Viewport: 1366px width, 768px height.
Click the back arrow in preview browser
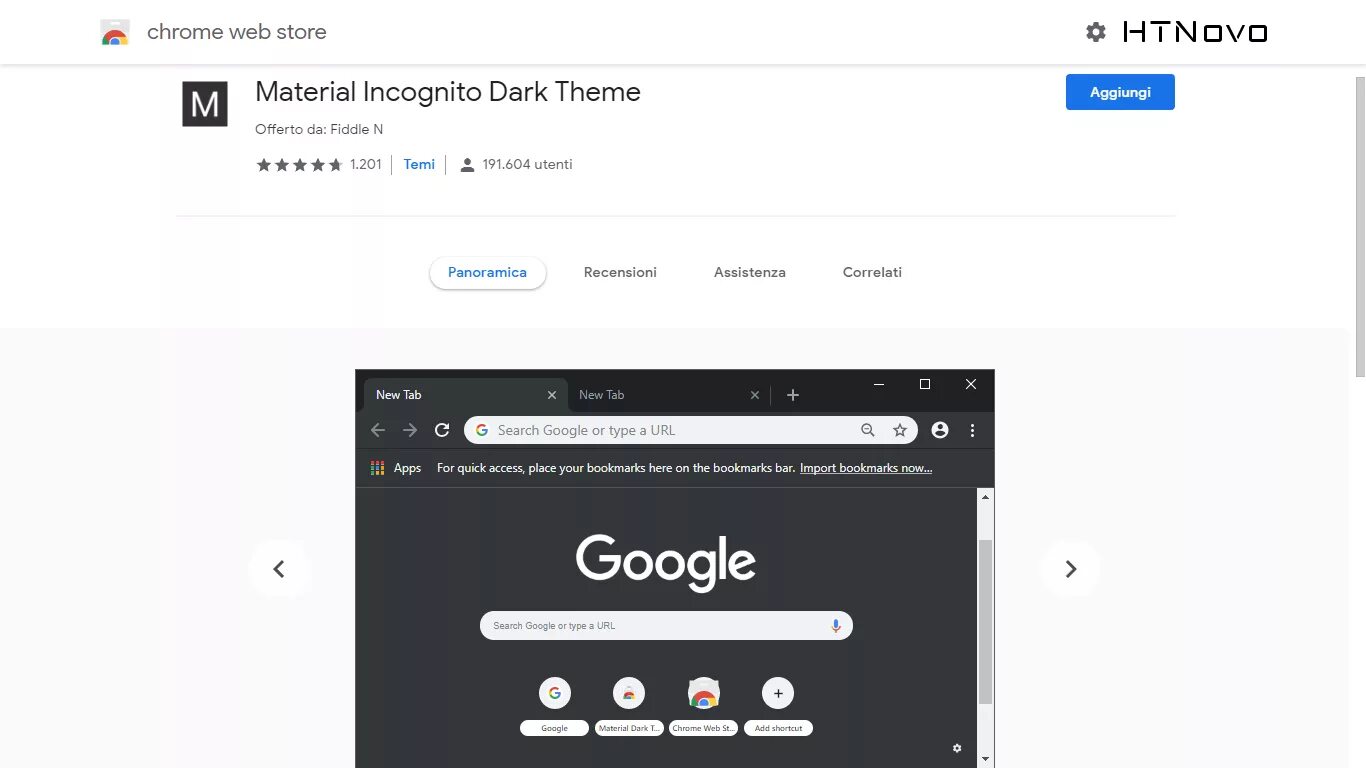point(377,430)
